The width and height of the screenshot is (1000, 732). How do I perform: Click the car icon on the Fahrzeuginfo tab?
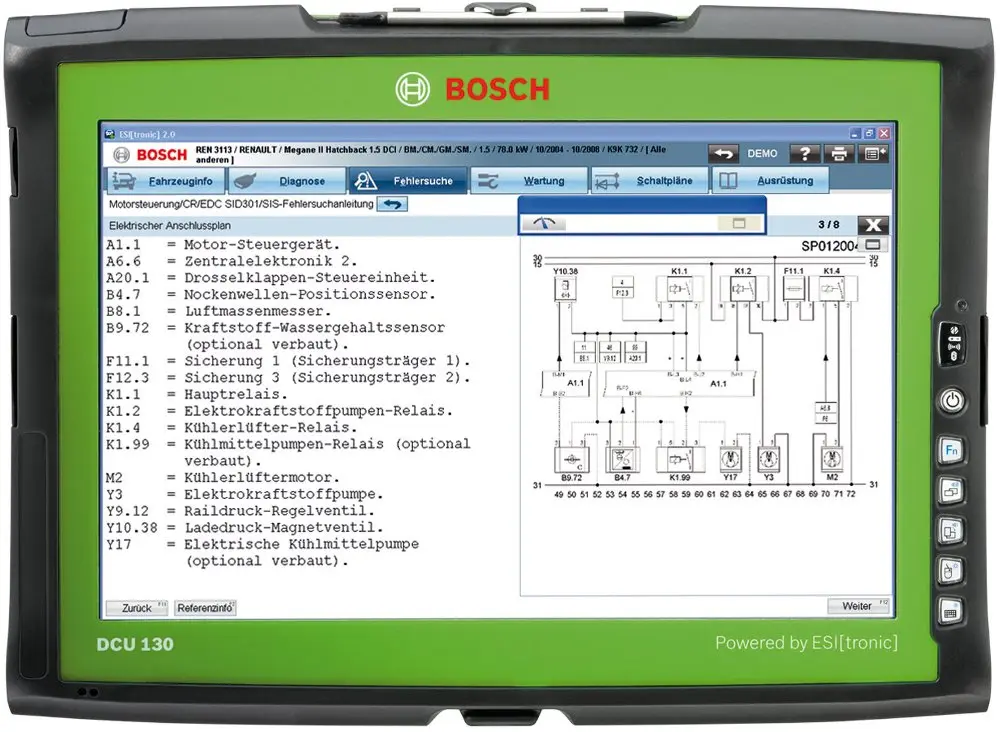(122, 178)
